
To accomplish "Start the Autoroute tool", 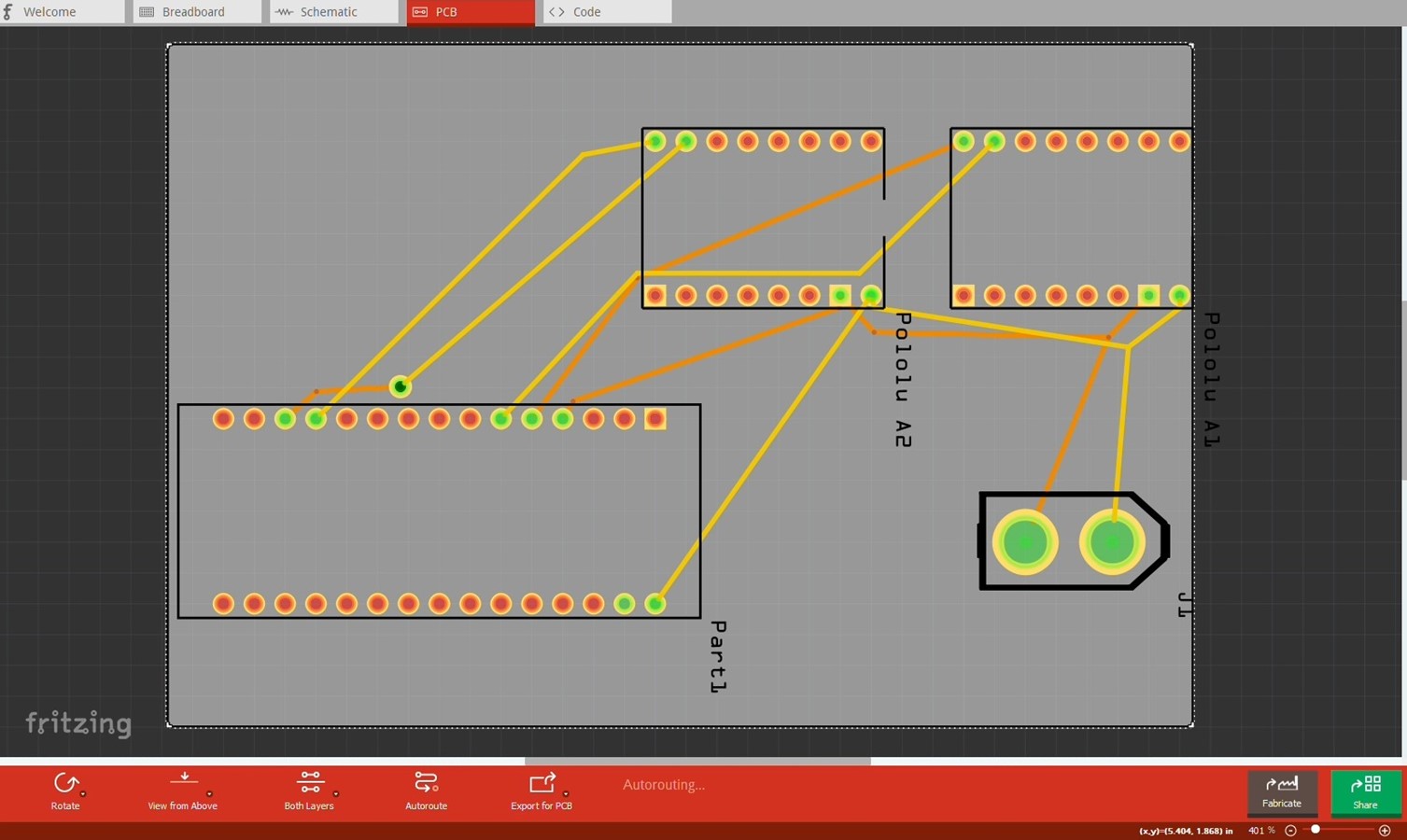I will point(427,782).
